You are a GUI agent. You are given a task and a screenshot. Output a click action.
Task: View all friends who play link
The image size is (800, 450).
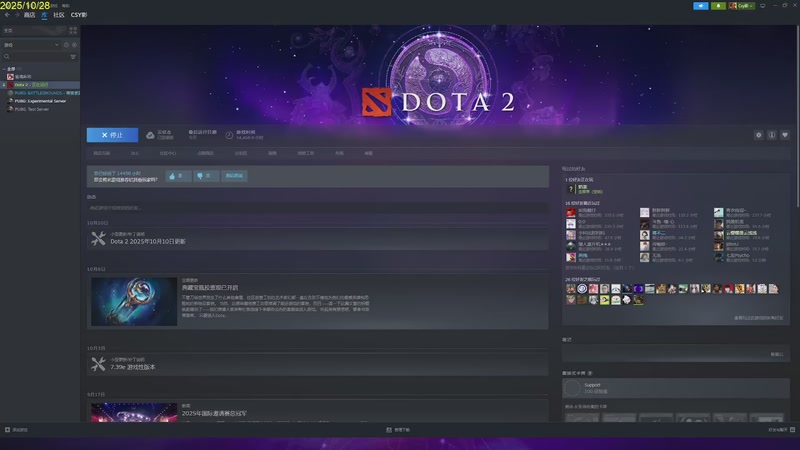point(758,318)
